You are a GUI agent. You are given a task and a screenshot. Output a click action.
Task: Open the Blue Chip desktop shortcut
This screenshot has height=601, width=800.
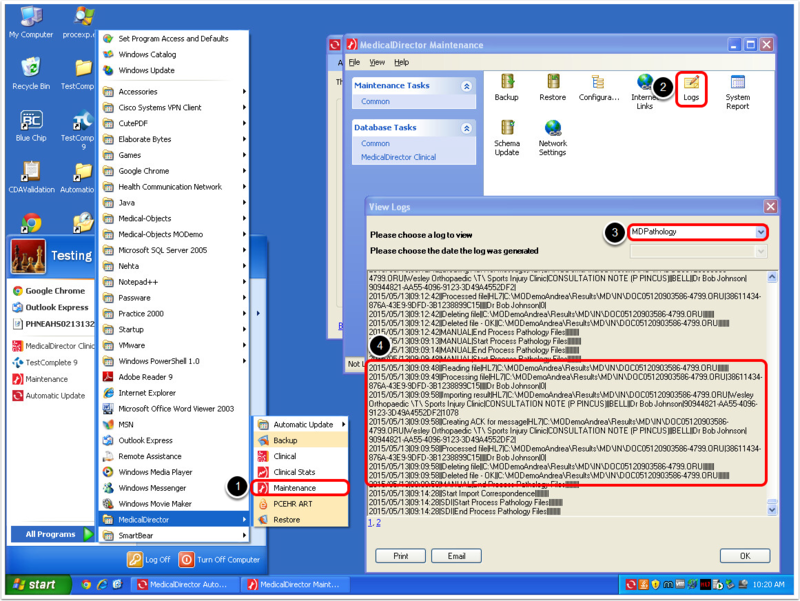coord(31,126)
